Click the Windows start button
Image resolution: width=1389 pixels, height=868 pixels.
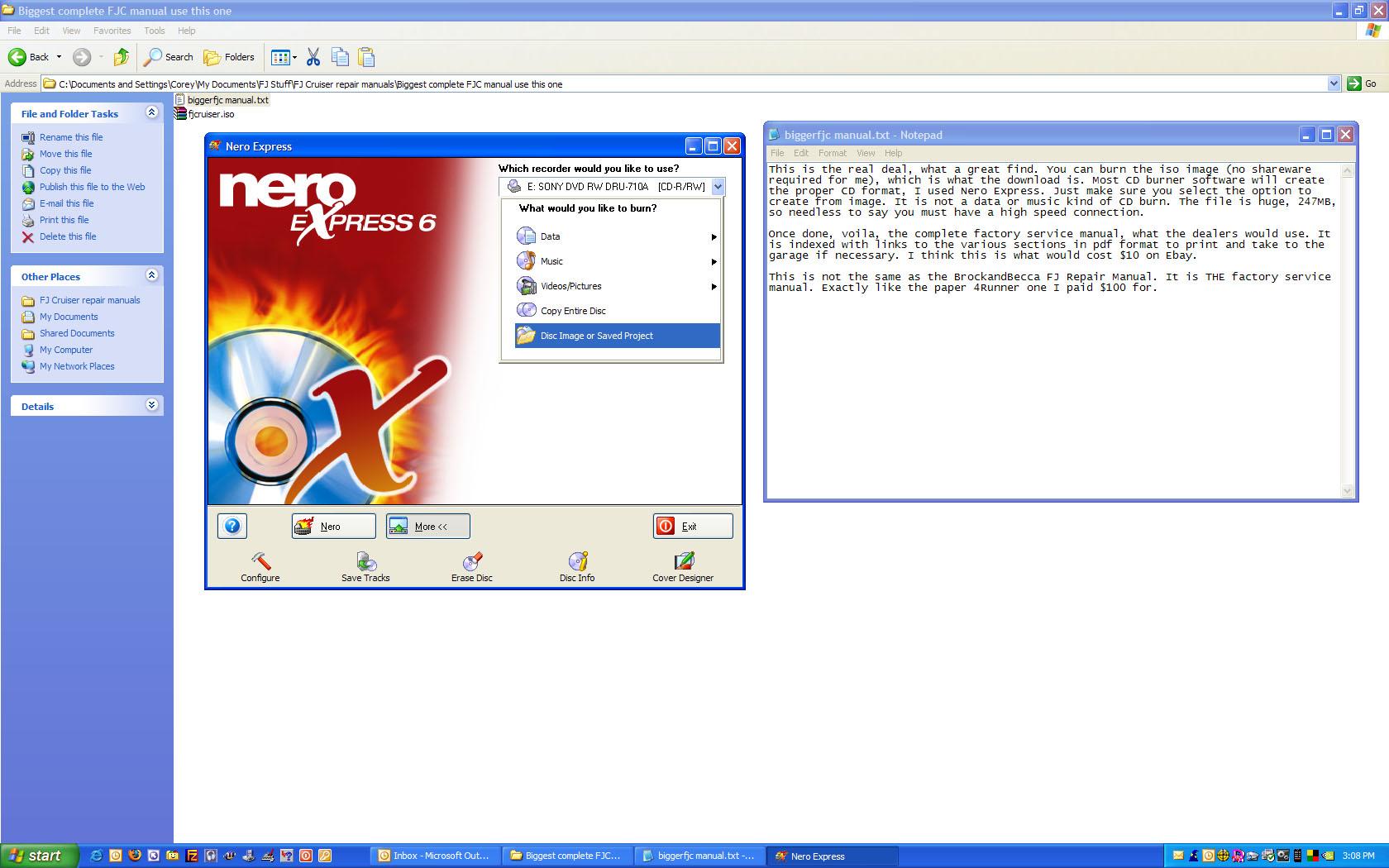click(x=39, y=856)
